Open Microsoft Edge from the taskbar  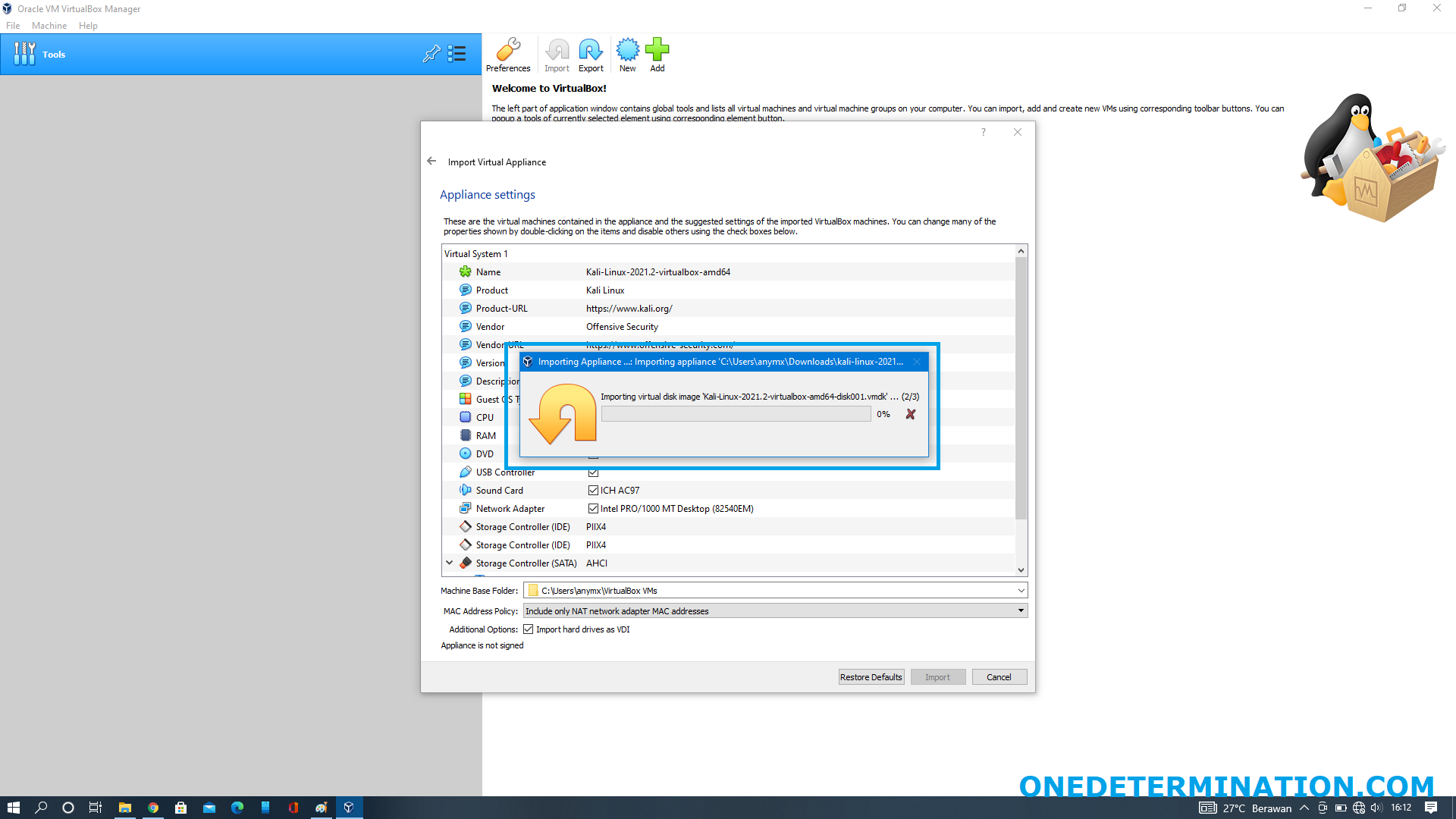point(237,808)
